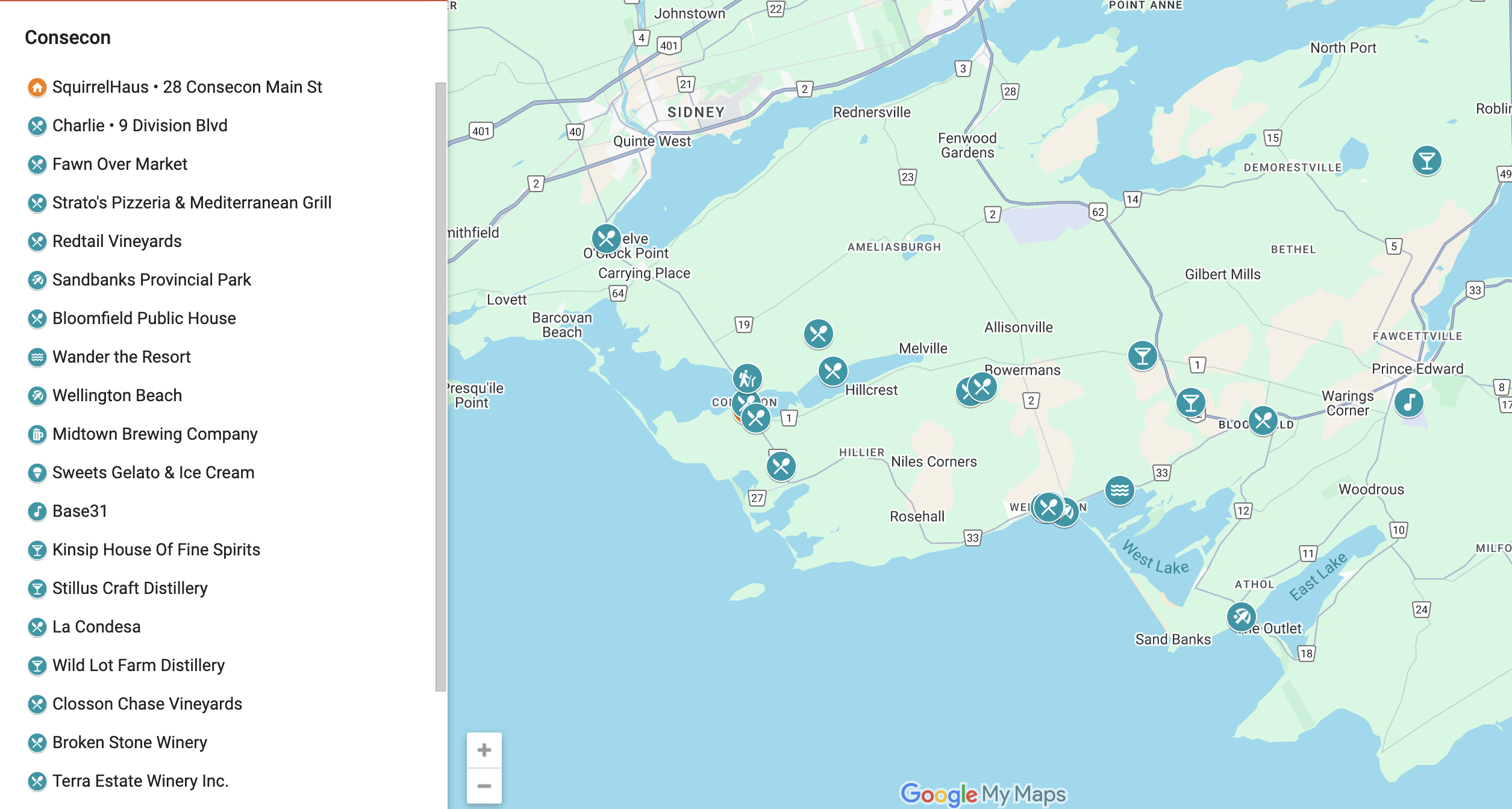
Task: Click the beer mug icon by Midtown Brewing
Action: (37, 434)
